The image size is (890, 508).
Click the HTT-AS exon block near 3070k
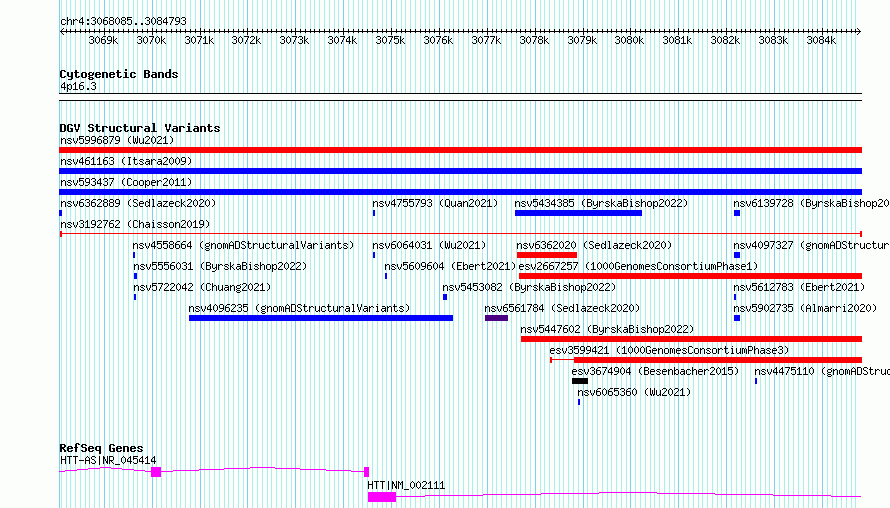156,472
